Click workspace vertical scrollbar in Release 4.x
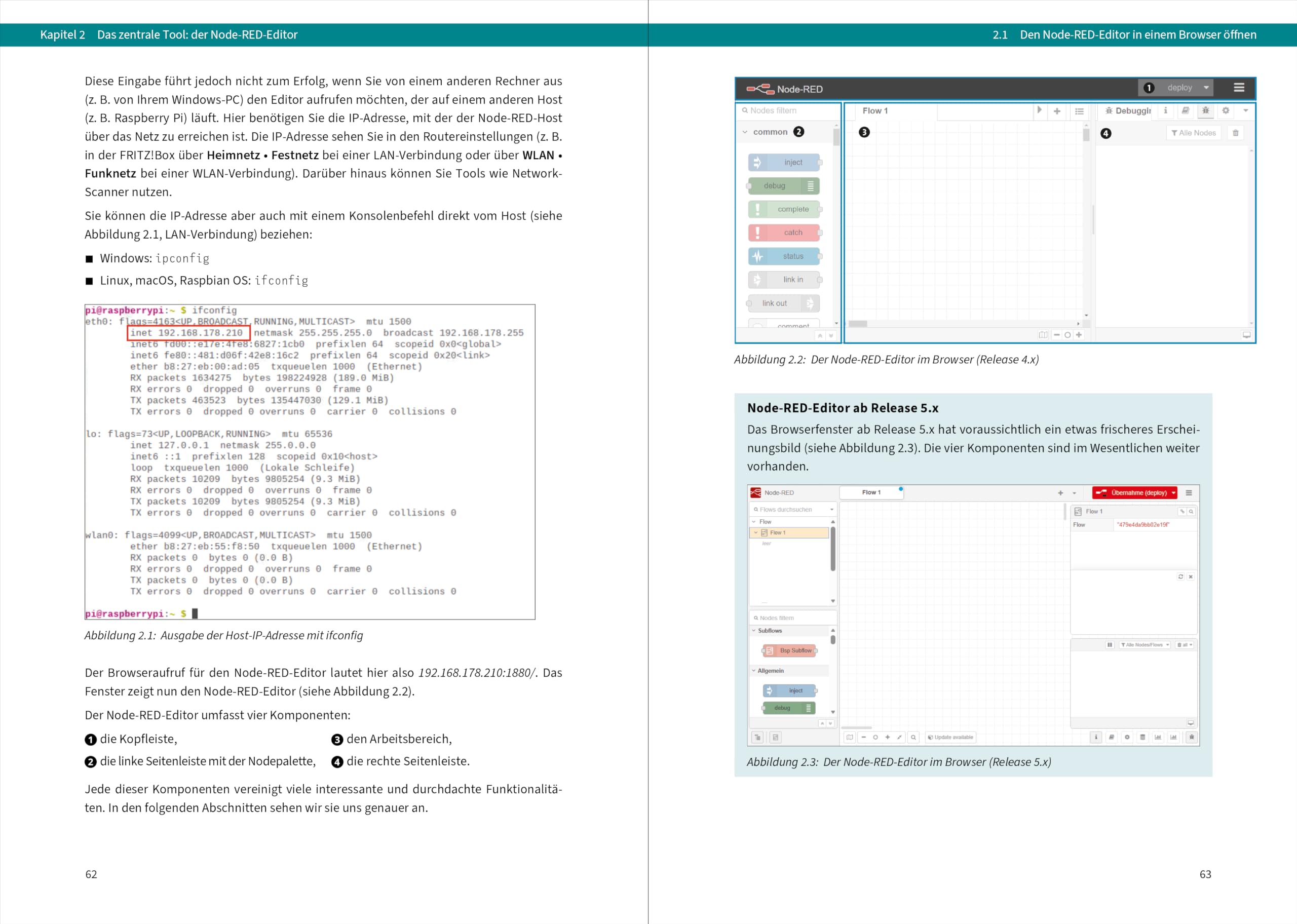Screen dimensions: 1297x924 coord(1086,135)
